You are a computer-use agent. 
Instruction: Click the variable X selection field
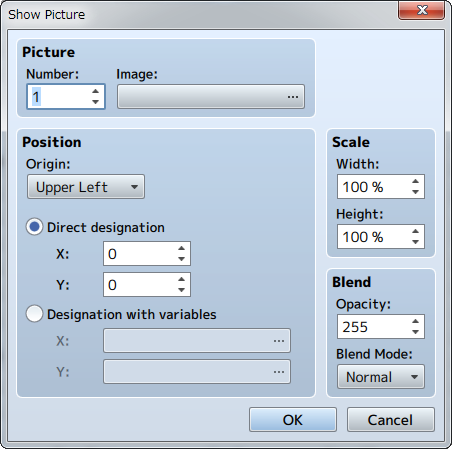(x=197, y=341)
